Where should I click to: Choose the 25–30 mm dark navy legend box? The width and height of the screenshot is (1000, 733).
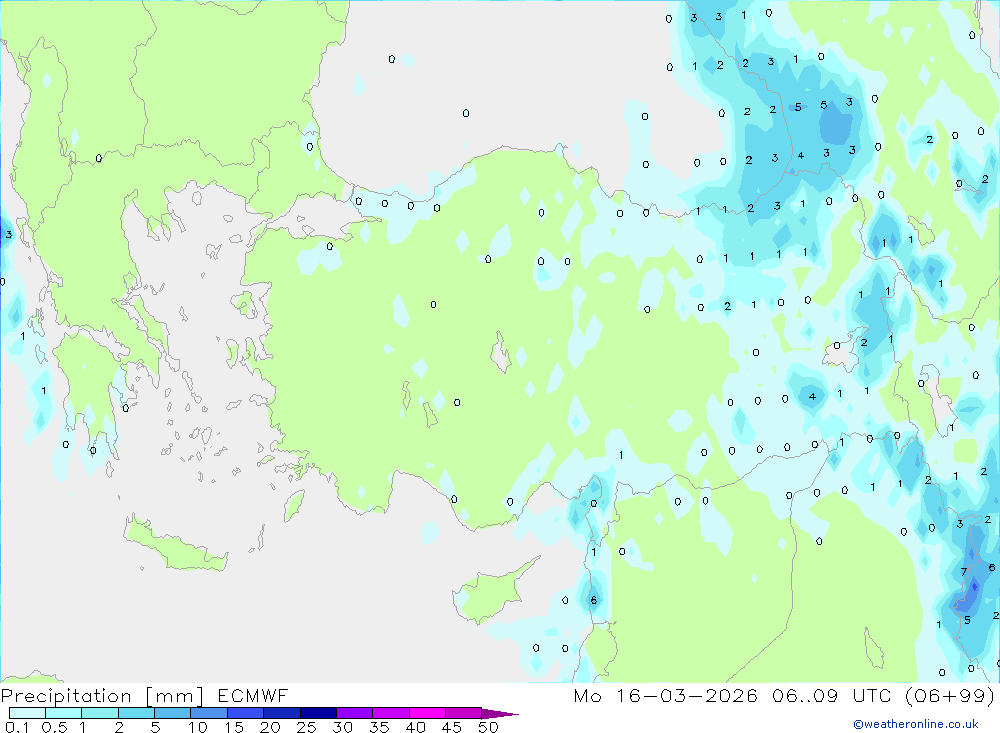click(x=318, y=713)
